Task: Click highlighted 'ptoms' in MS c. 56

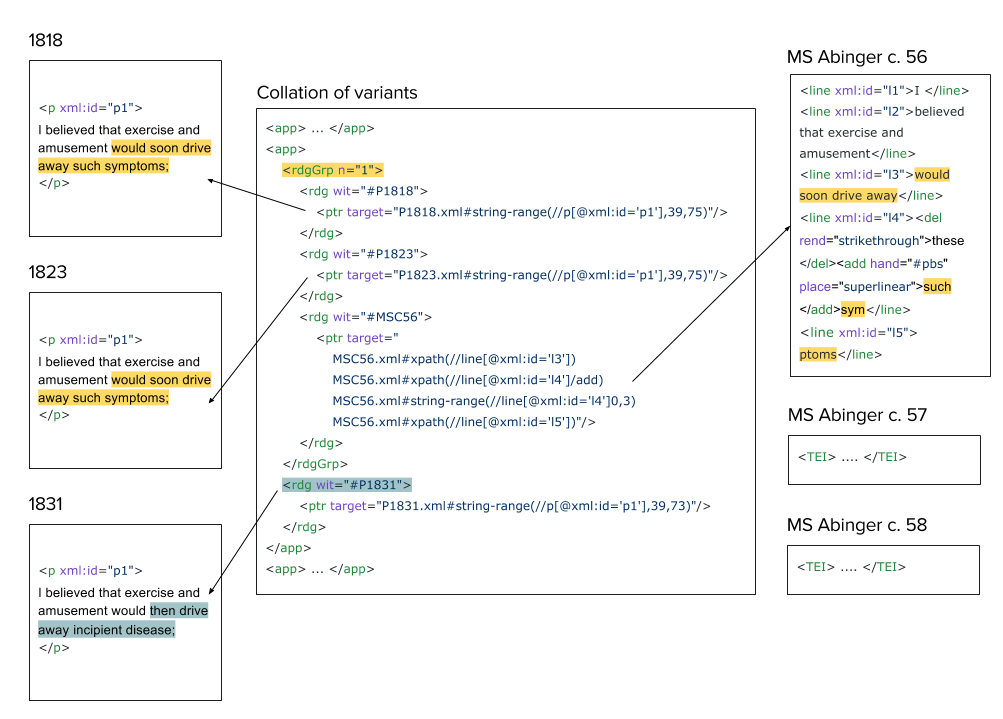Action: coord(818,354)
